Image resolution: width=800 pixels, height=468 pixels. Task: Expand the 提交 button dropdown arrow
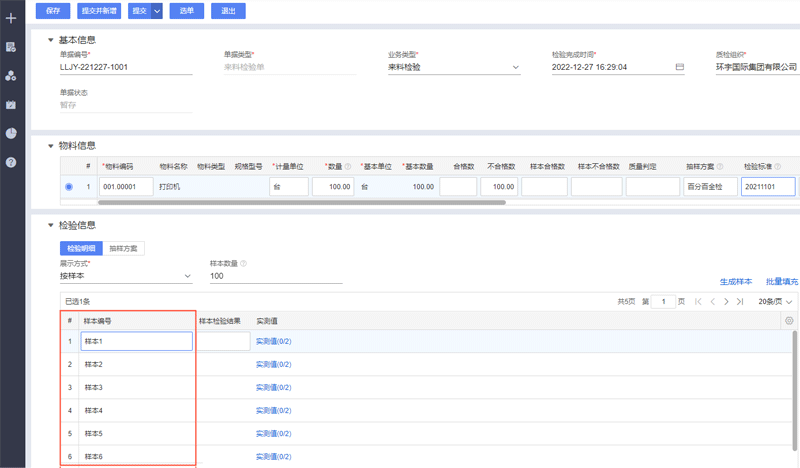pos(157,11)
